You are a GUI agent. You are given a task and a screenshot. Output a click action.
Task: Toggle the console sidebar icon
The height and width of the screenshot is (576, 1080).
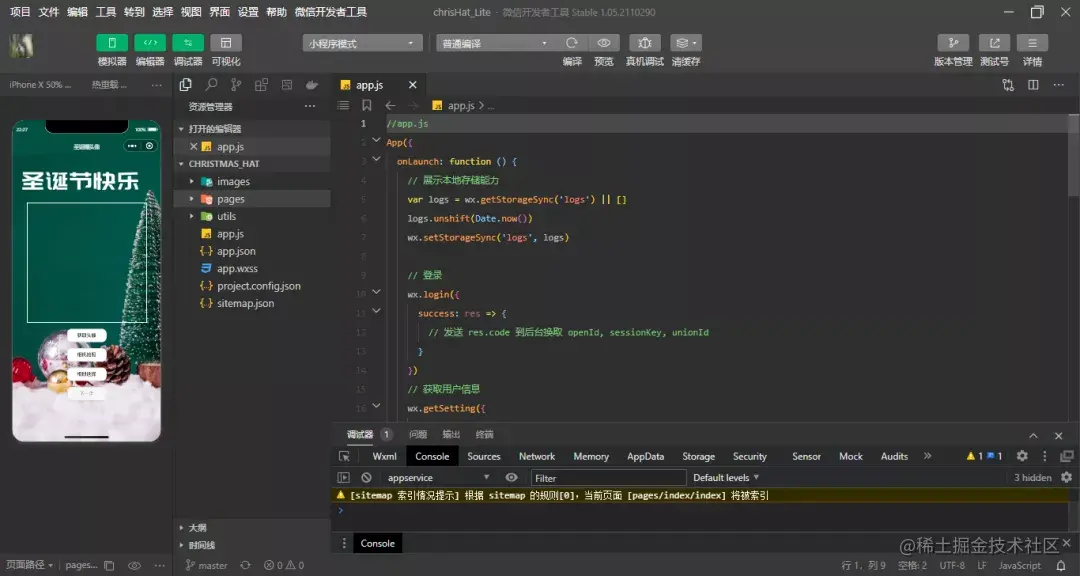tap(343, 477)
